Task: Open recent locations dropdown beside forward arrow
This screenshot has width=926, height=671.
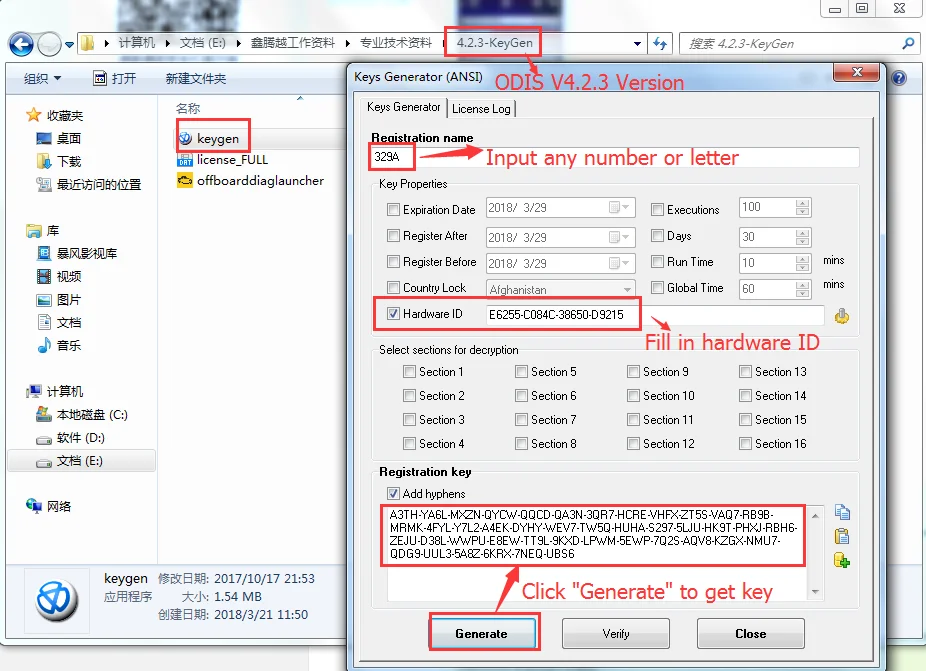Action: click(x=69, y=44)
